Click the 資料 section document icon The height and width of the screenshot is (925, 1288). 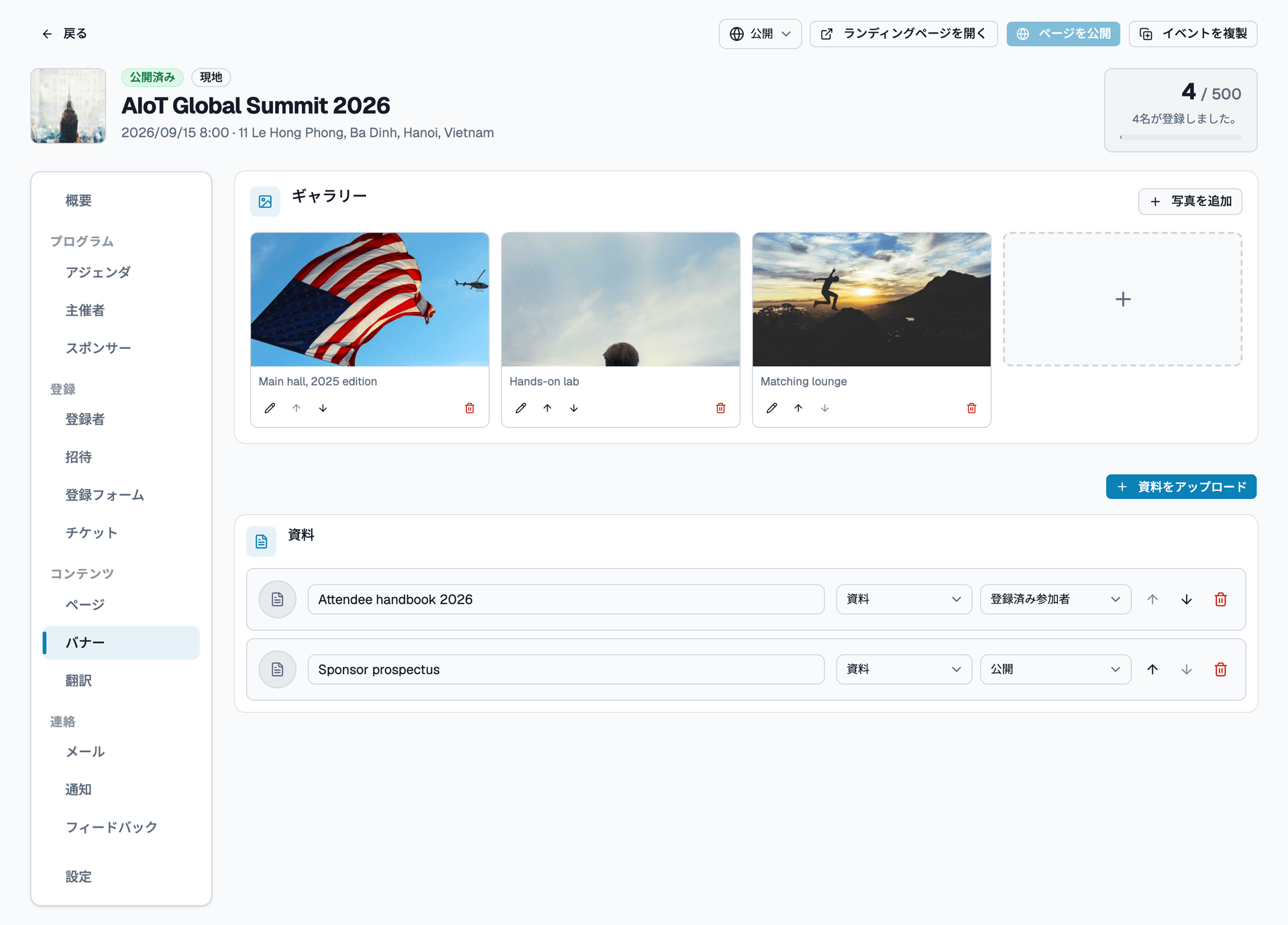pyautogui.click(x=262, y=541)
